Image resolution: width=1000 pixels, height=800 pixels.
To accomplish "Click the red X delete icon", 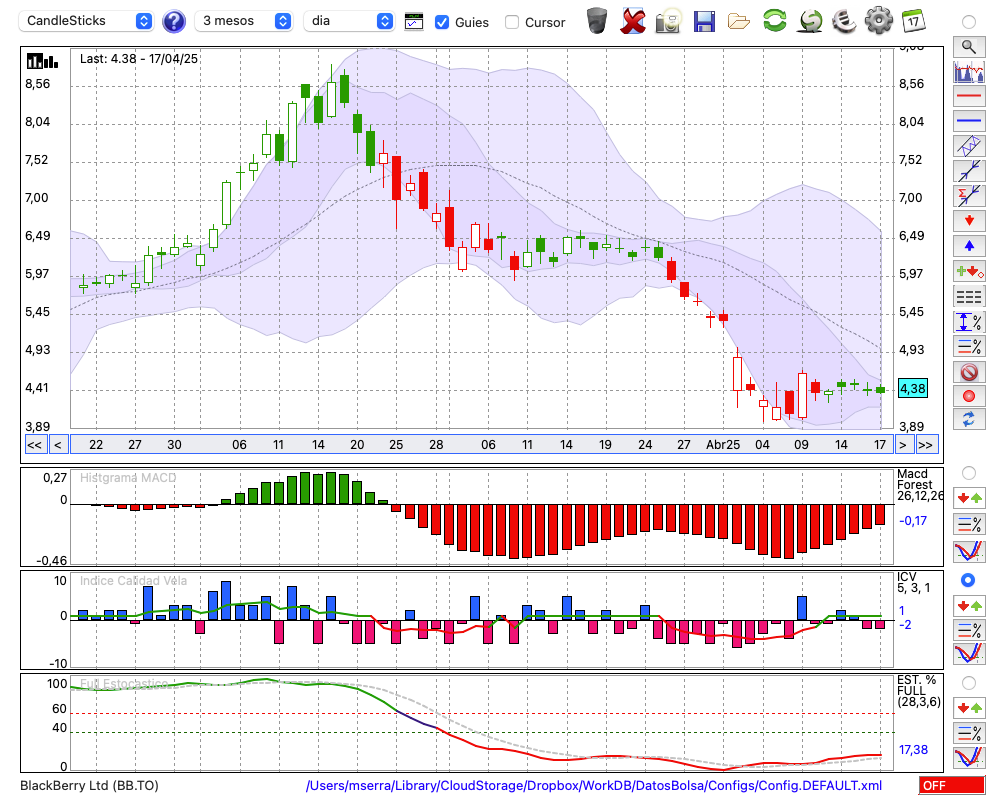I will 633,21.
